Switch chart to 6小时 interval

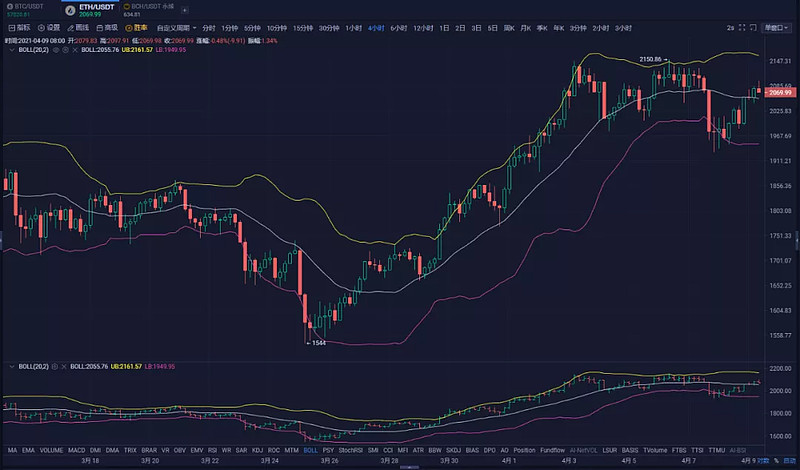[x=398, y=28]
